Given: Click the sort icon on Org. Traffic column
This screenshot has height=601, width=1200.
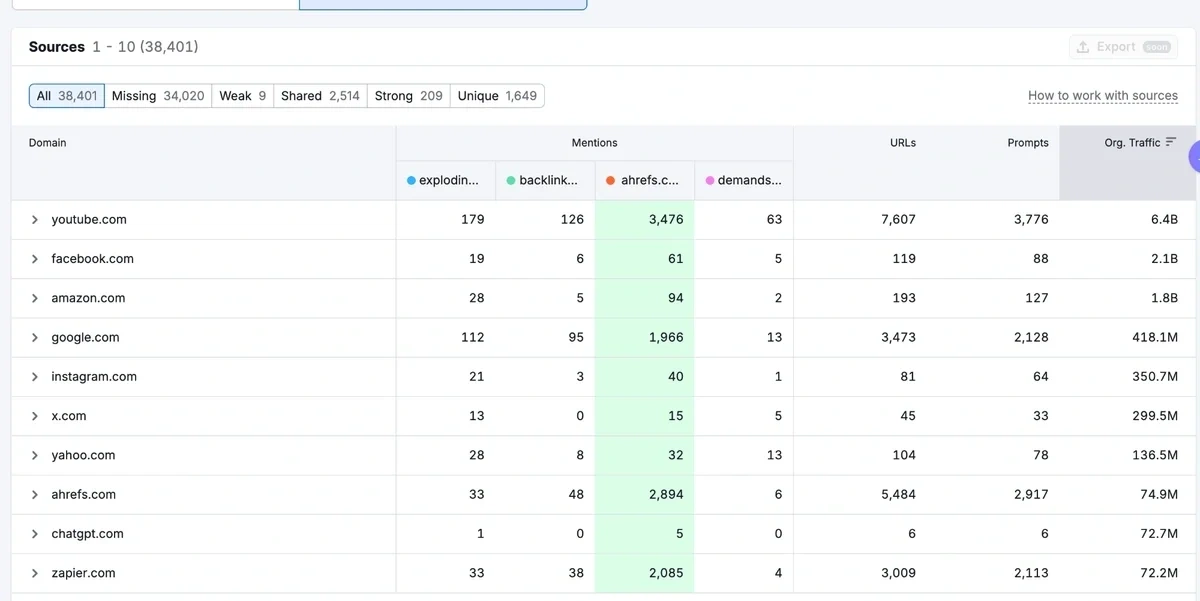Looking at the screenshot, I should click(x=1172, y=142).
